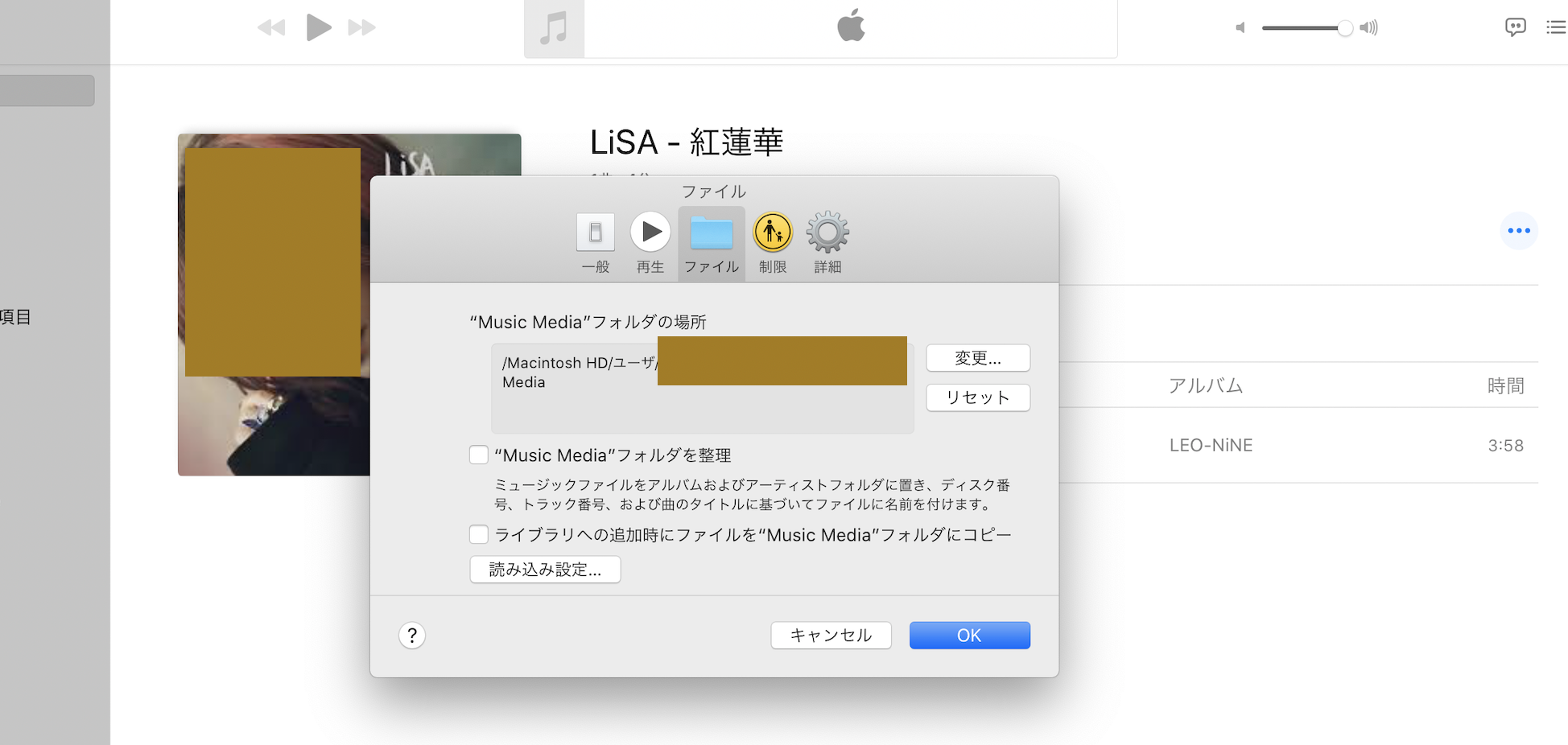The image size is (1568, 745).
Task: Skip ahead with the fast-forward button
Action: click(x=362, y=28)
